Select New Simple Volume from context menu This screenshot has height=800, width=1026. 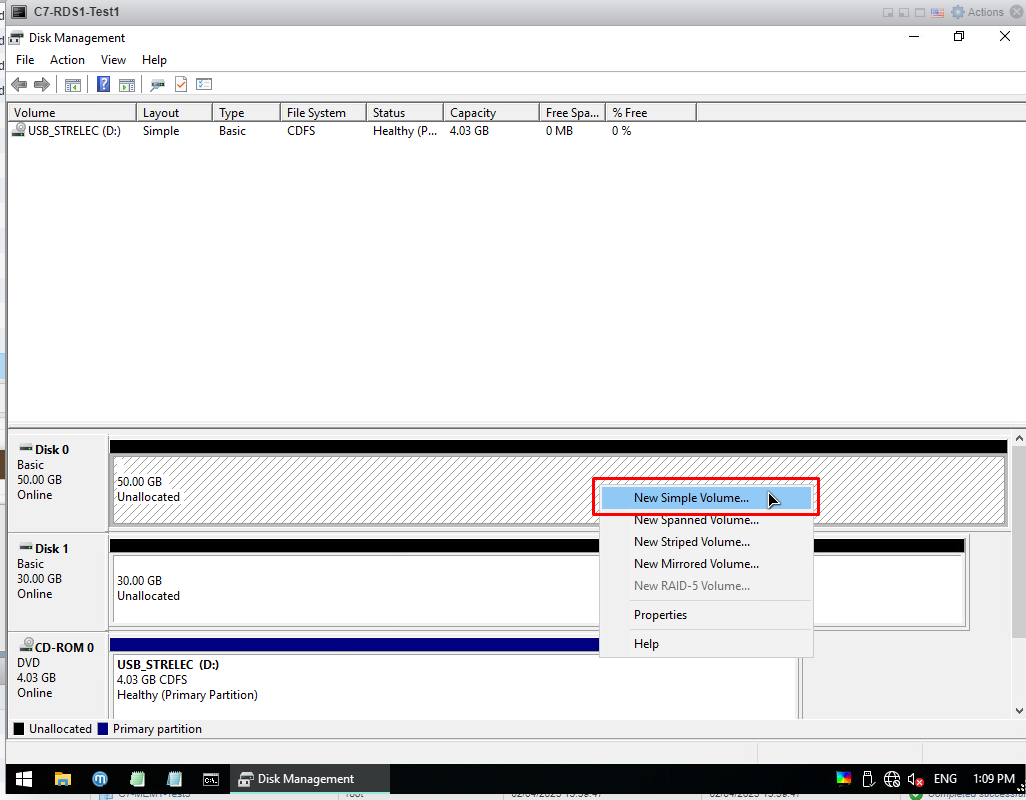pyautogui.click(x=691, y=498)
